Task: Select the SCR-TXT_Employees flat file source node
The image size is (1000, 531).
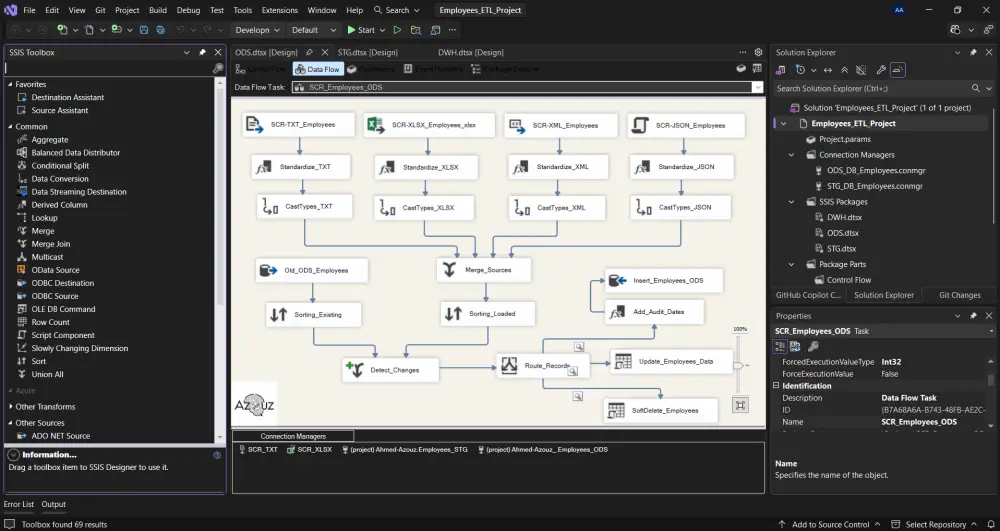Action: click(298, 124)
